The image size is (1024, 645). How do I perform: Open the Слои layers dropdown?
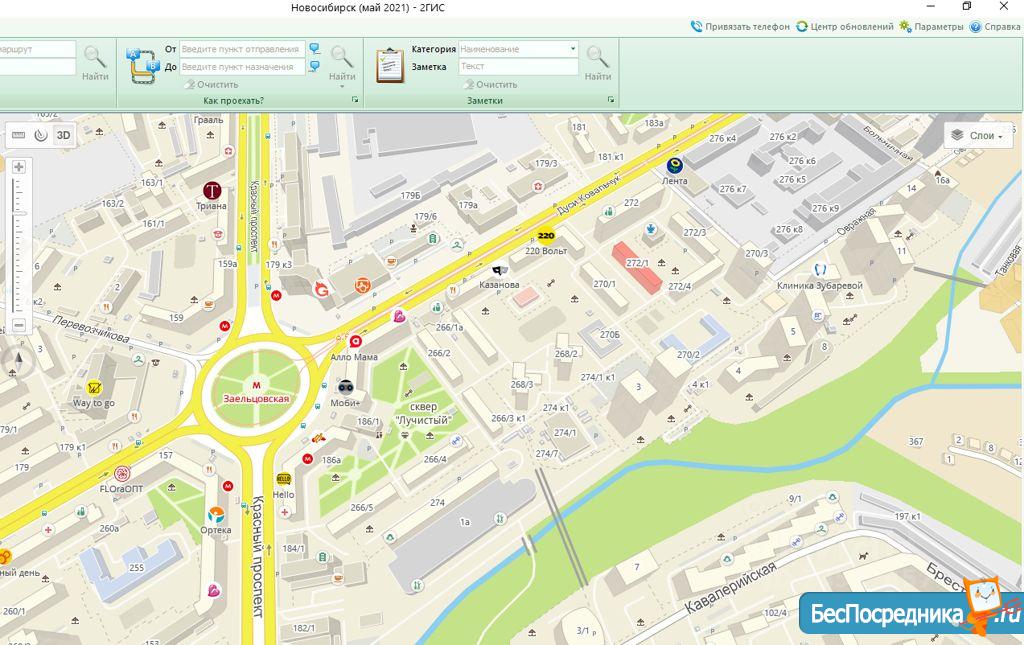[x=977, y=135]
